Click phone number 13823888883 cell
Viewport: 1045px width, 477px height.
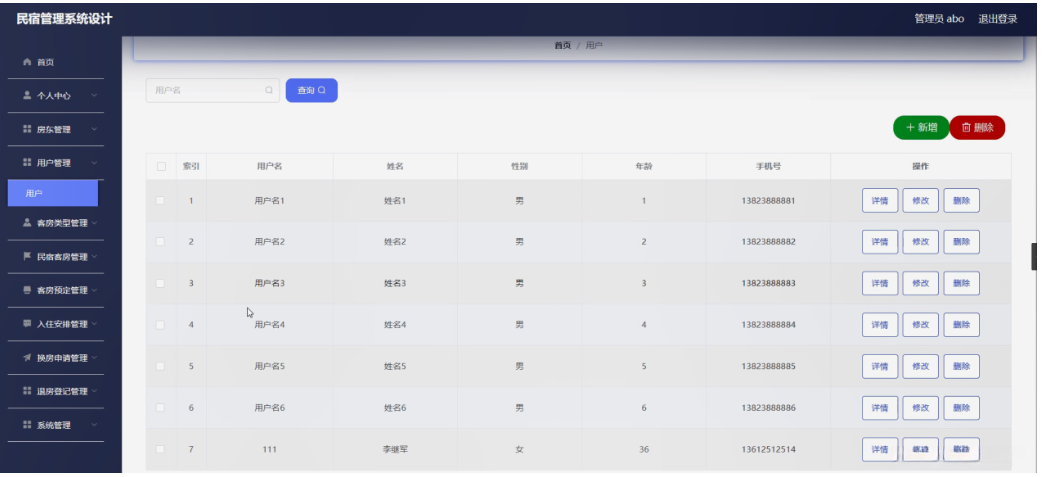768,283
